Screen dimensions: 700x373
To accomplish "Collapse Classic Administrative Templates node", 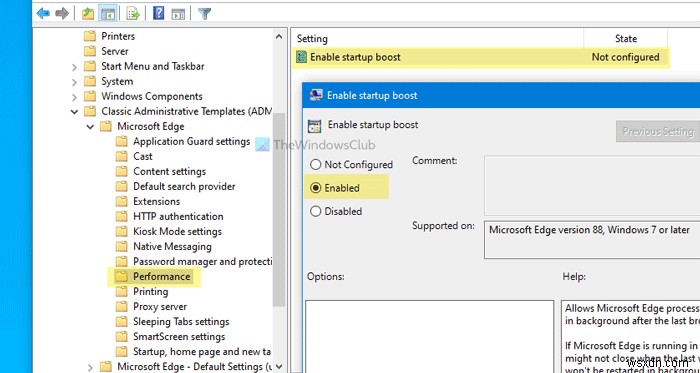I will [74, 112].
